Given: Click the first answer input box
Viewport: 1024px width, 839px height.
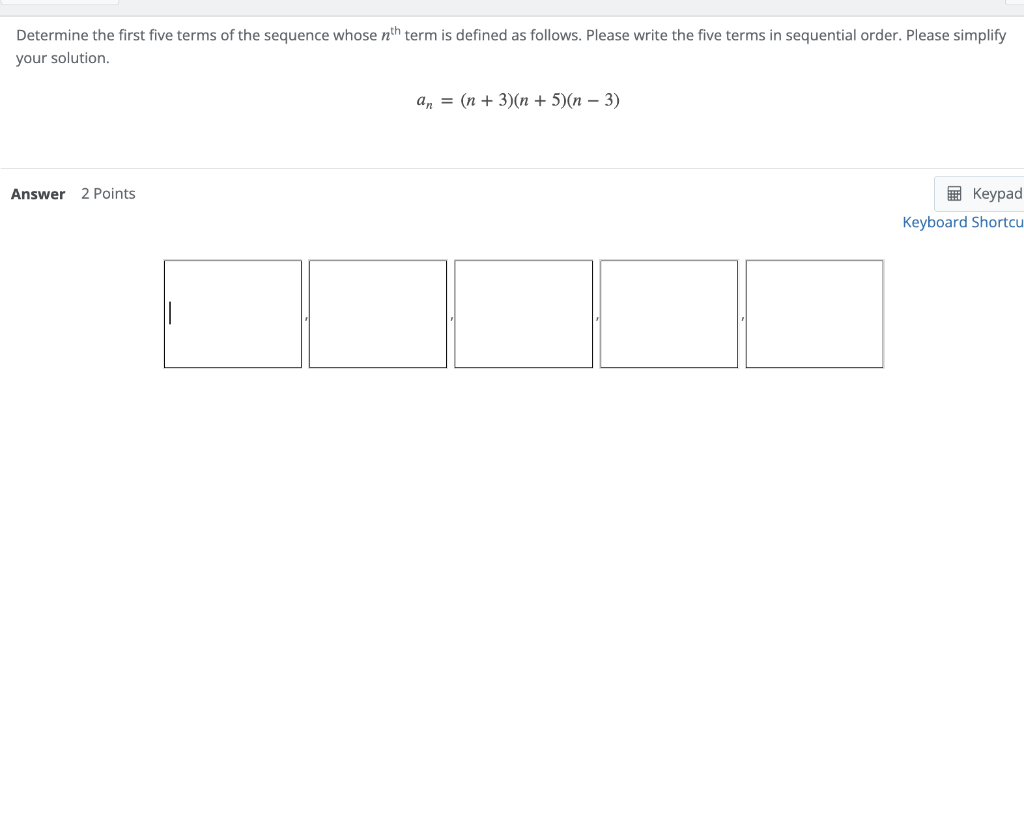Looking at the screenshot, I should point(232,313).
